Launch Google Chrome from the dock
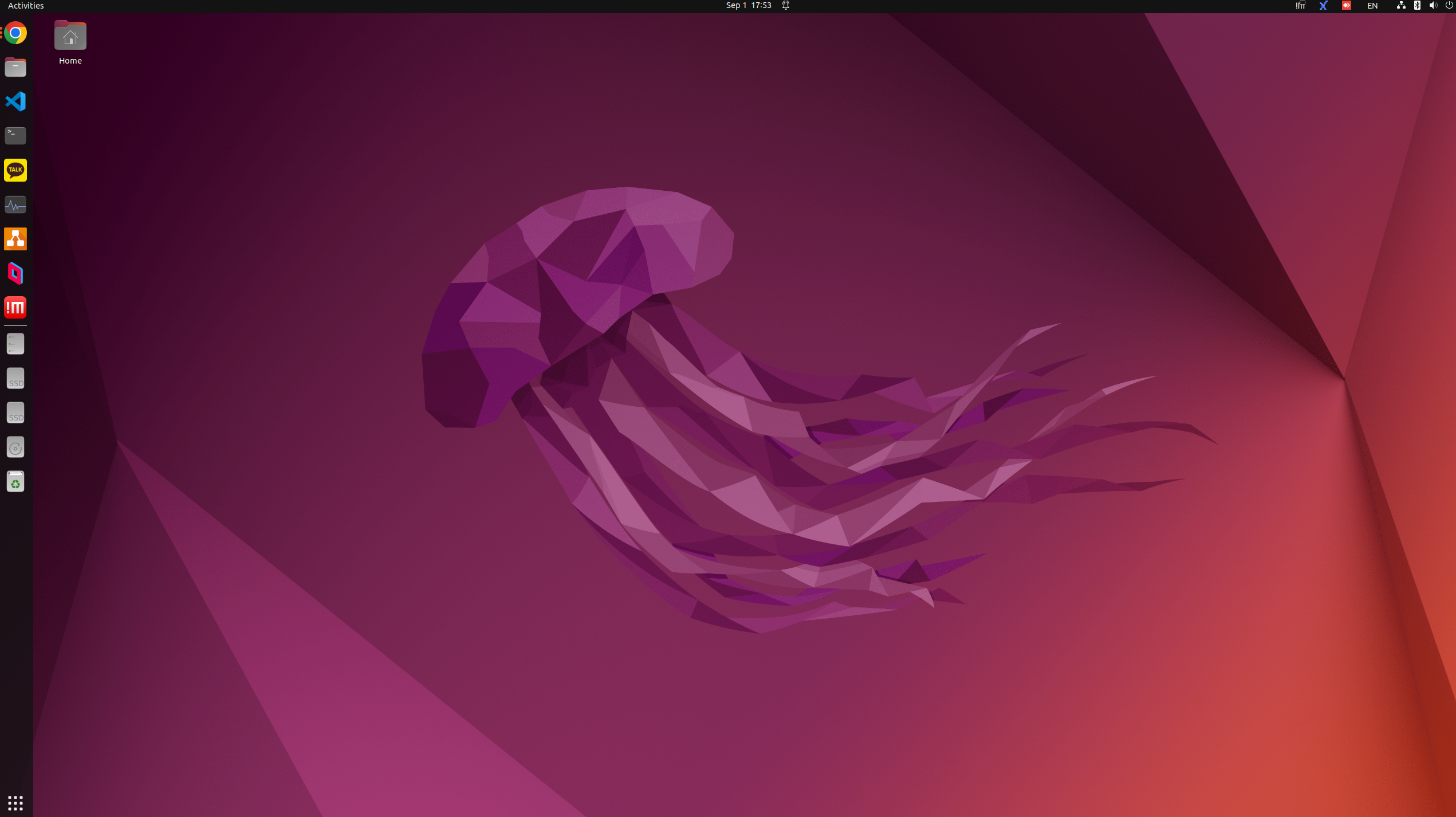Image resolution: width=1456 pixels, height=817 pixels. click(15, 33)
